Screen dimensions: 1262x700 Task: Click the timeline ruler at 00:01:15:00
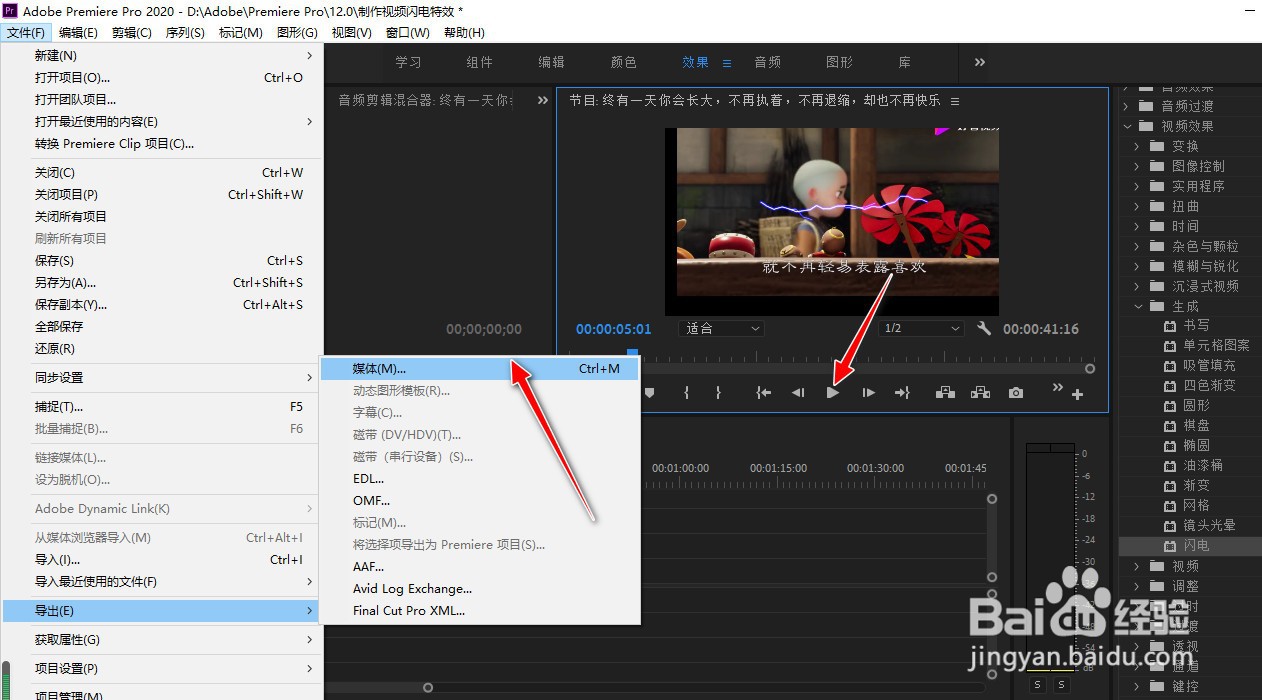778,468
